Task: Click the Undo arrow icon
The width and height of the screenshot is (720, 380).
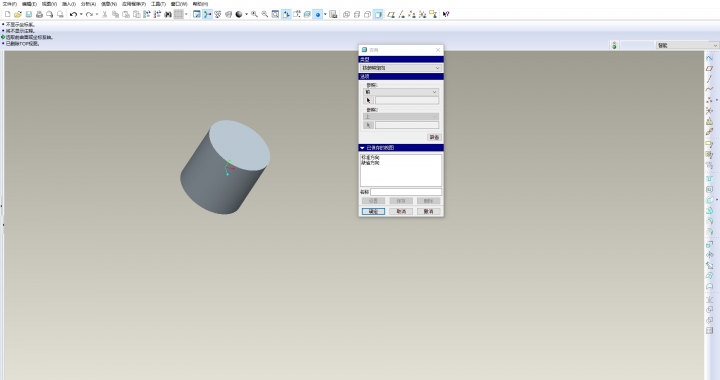Action: point(73,14)
